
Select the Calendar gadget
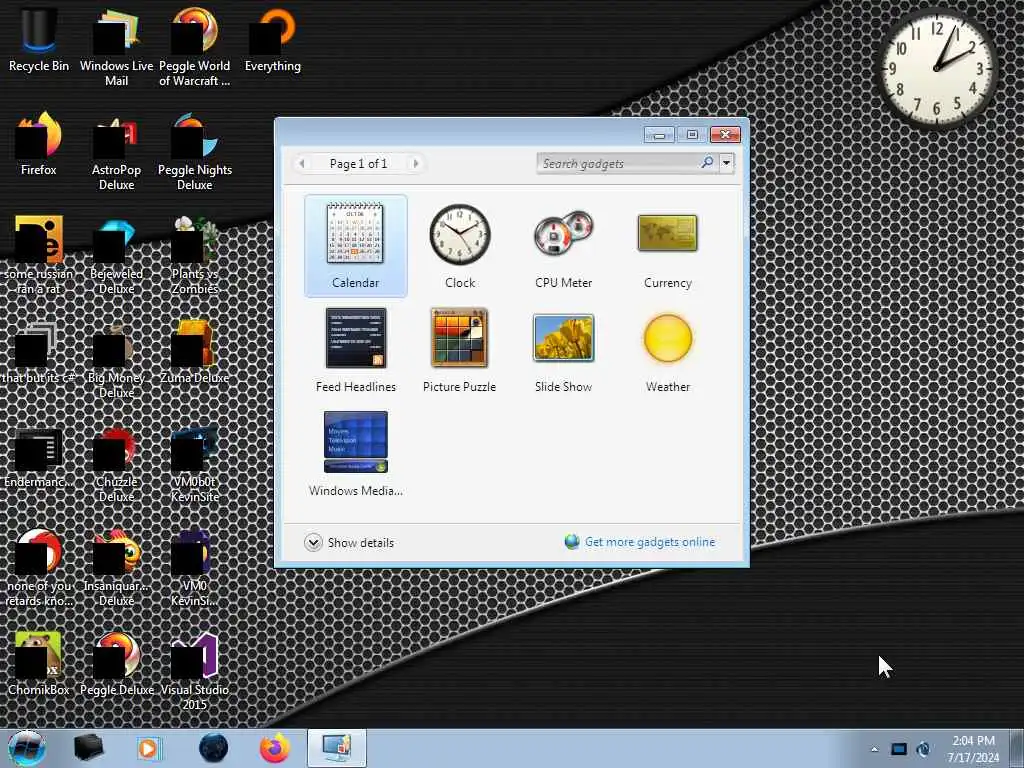point(355,246)
